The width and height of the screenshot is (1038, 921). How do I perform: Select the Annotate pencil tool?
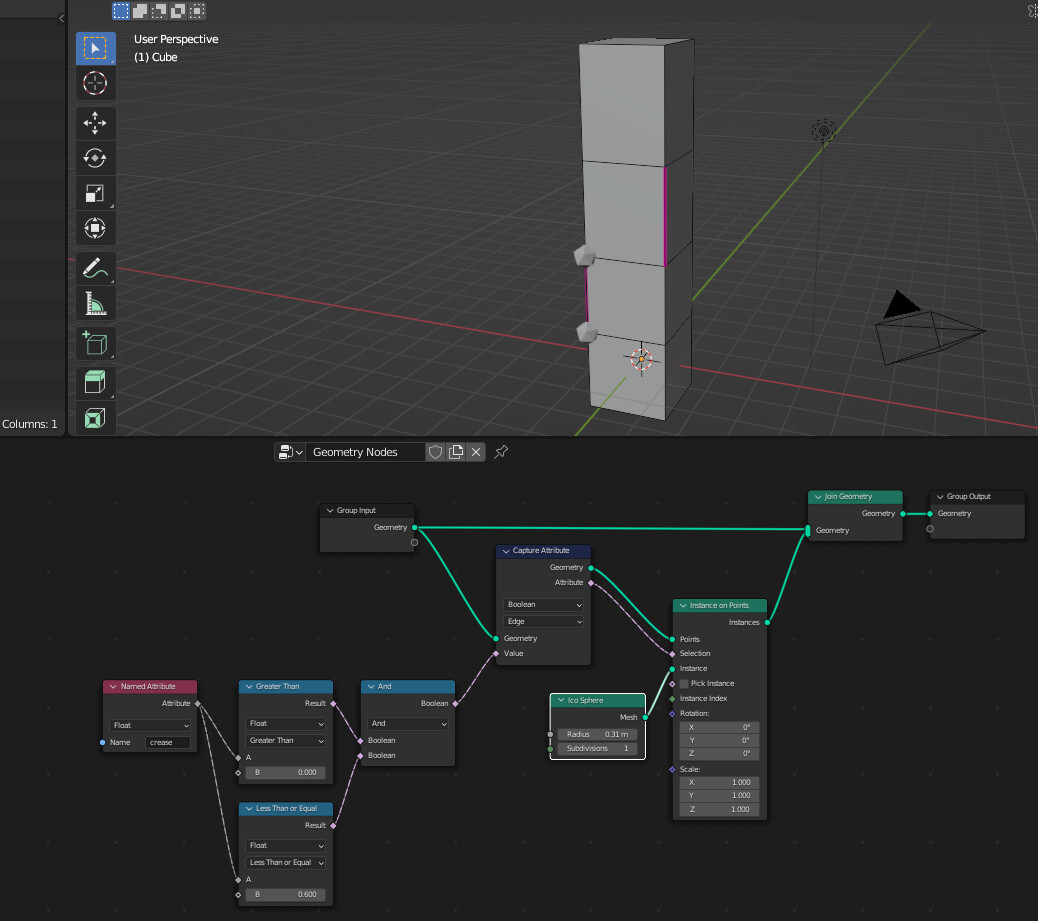pos(95,268)
